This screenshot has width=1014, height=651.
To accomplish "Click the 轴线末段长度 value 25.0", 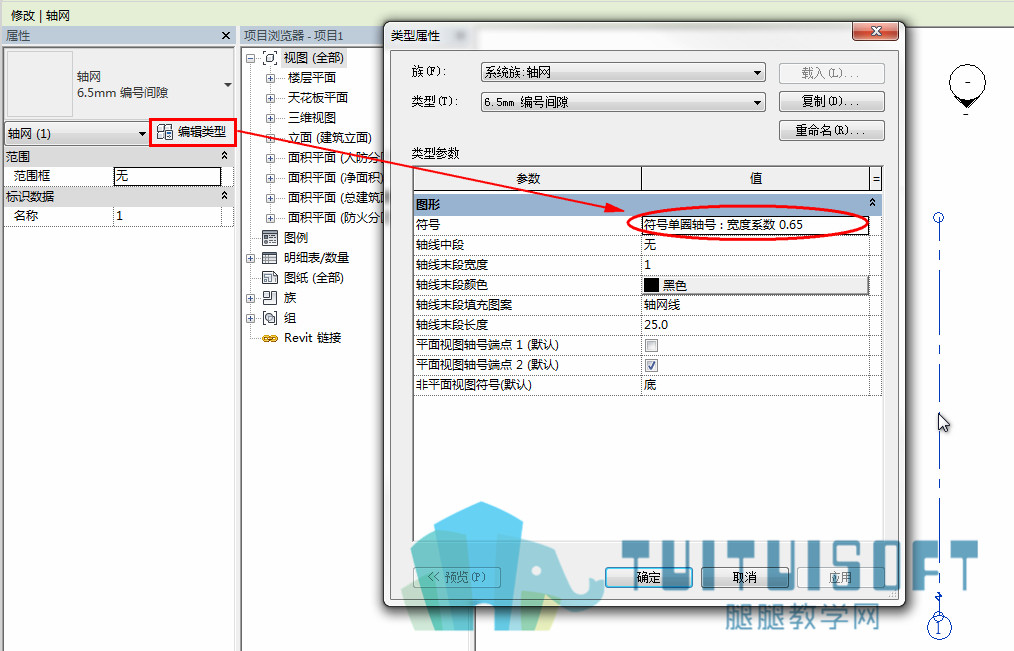I will 755,325.
